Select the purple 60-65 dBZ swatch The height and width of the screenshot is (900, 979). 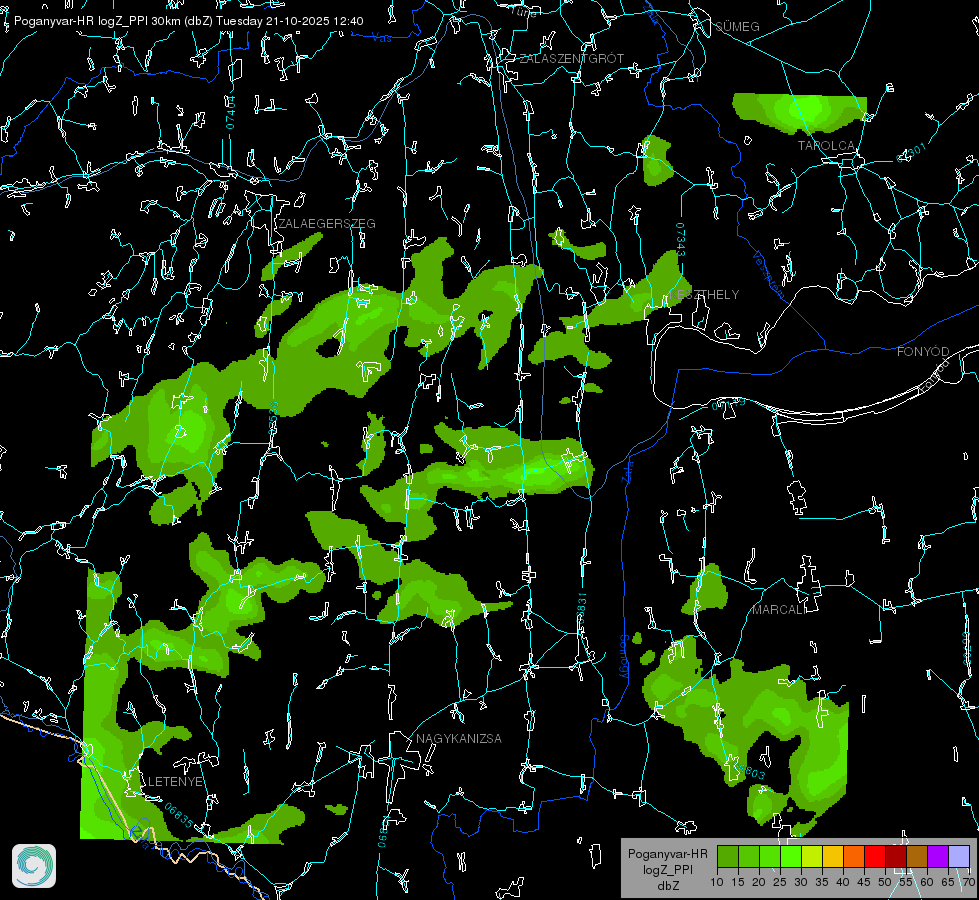coord(938,856)
